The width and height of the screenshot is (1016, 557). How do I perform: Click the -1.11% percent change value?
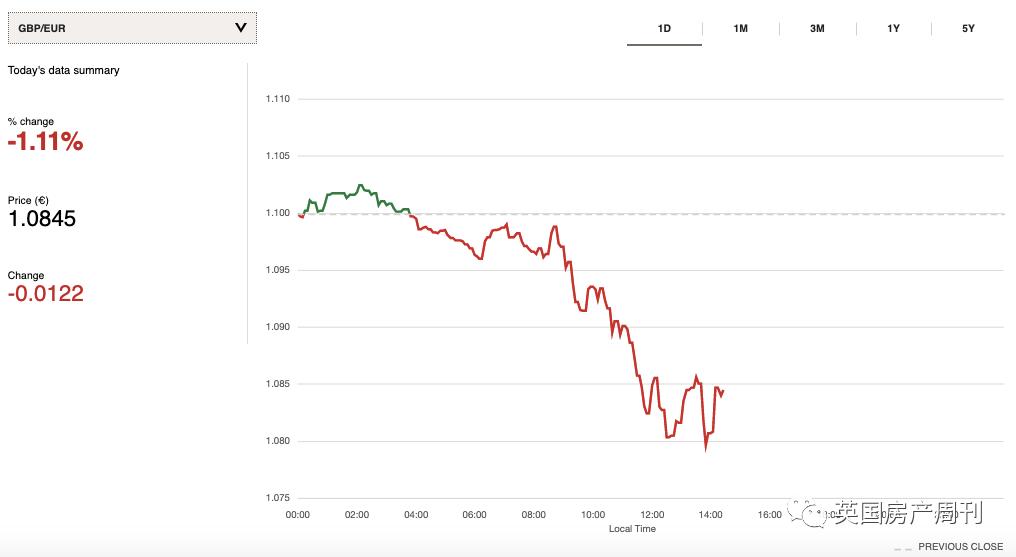45,142
